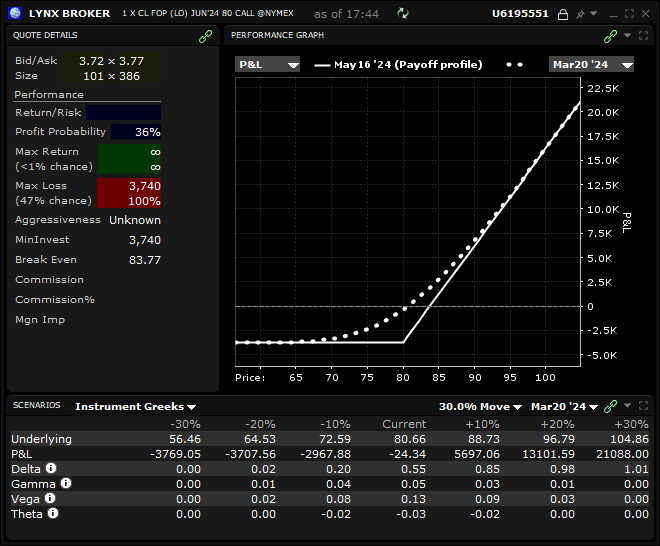Click the Quote Details link chain icon
The width and height of the screenshot is (660, 546).
206,35
